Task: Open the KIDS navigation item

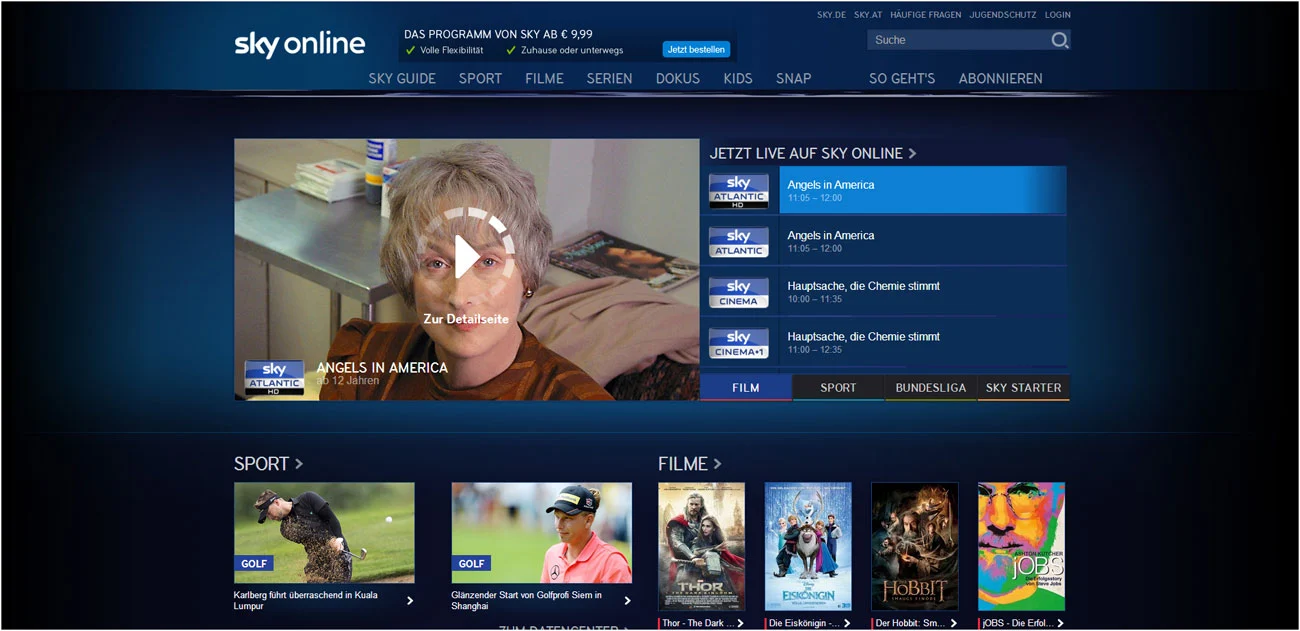Action: click(738, 78)
